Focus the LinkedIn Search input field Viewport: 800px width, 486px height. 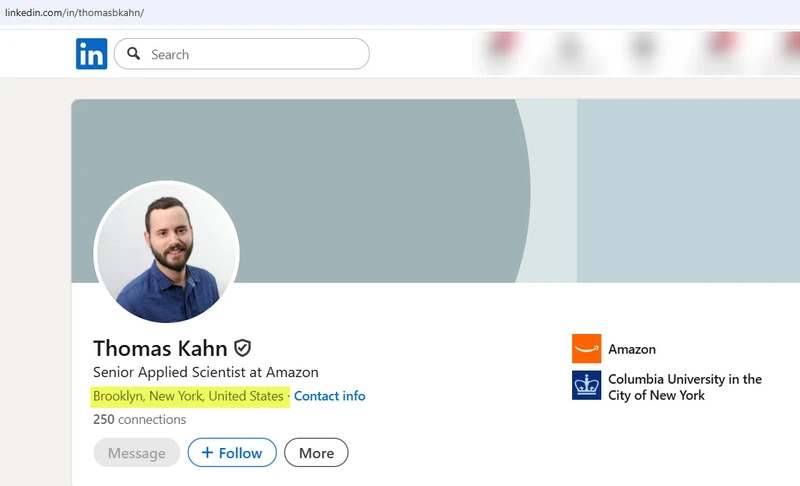(x=255, y=54)
